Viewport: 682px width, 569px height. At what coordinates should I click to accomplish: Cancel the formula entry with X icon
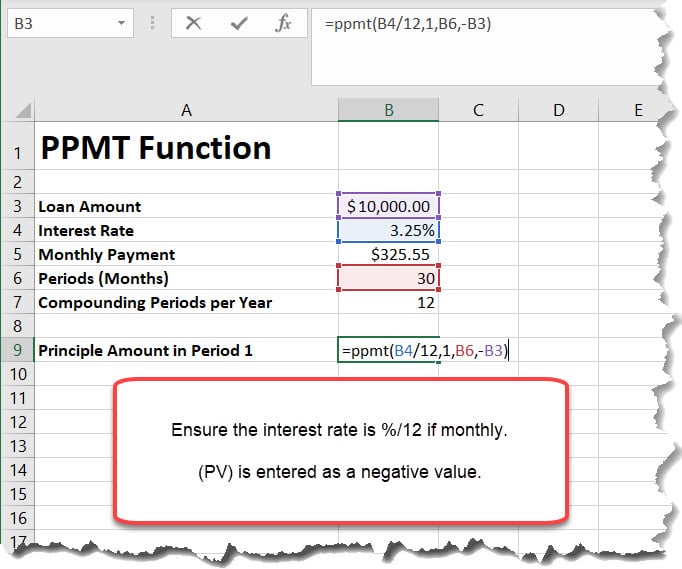point(193,23)
